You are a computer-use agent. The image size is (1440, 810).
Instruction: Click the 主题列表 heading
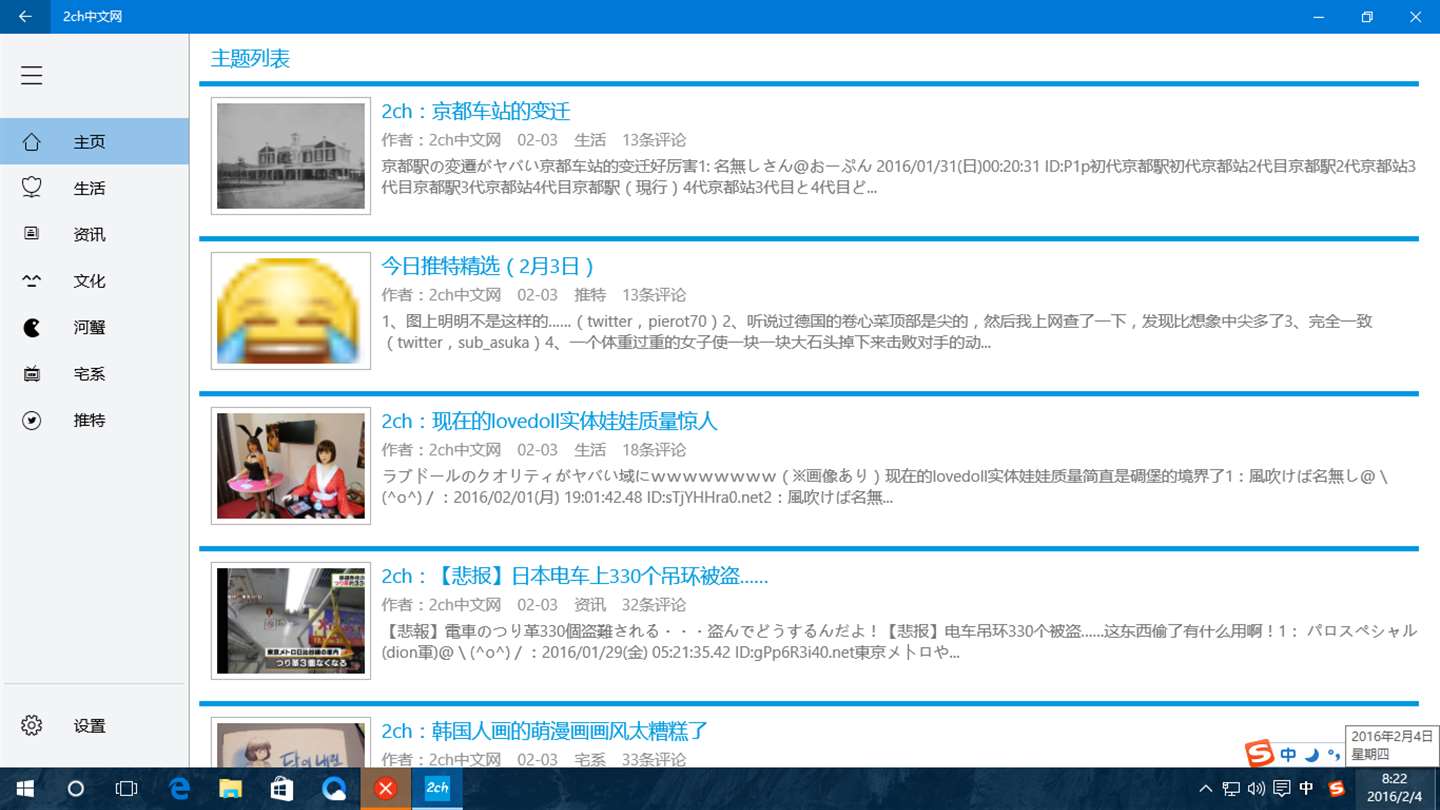tap(250, 59)
